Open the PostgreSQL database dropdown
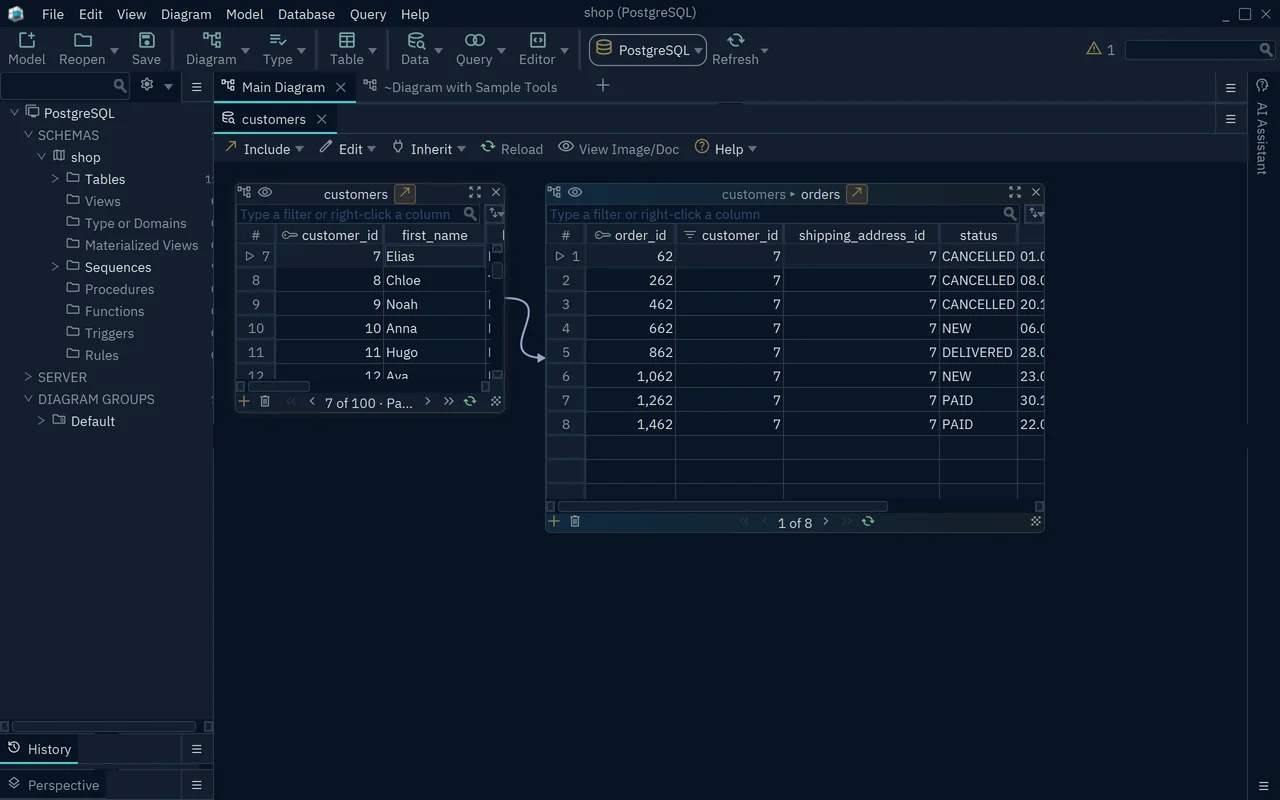 [x=648, y=50]
